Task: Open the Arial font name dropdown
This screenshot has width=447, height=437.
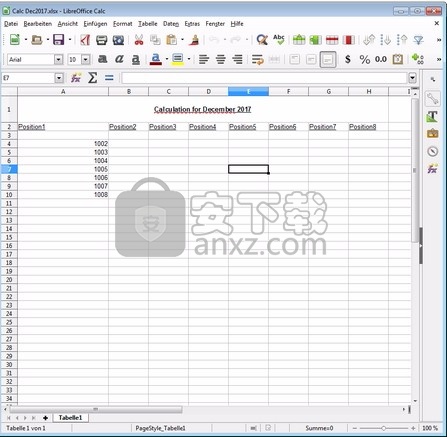Action: 58,60
